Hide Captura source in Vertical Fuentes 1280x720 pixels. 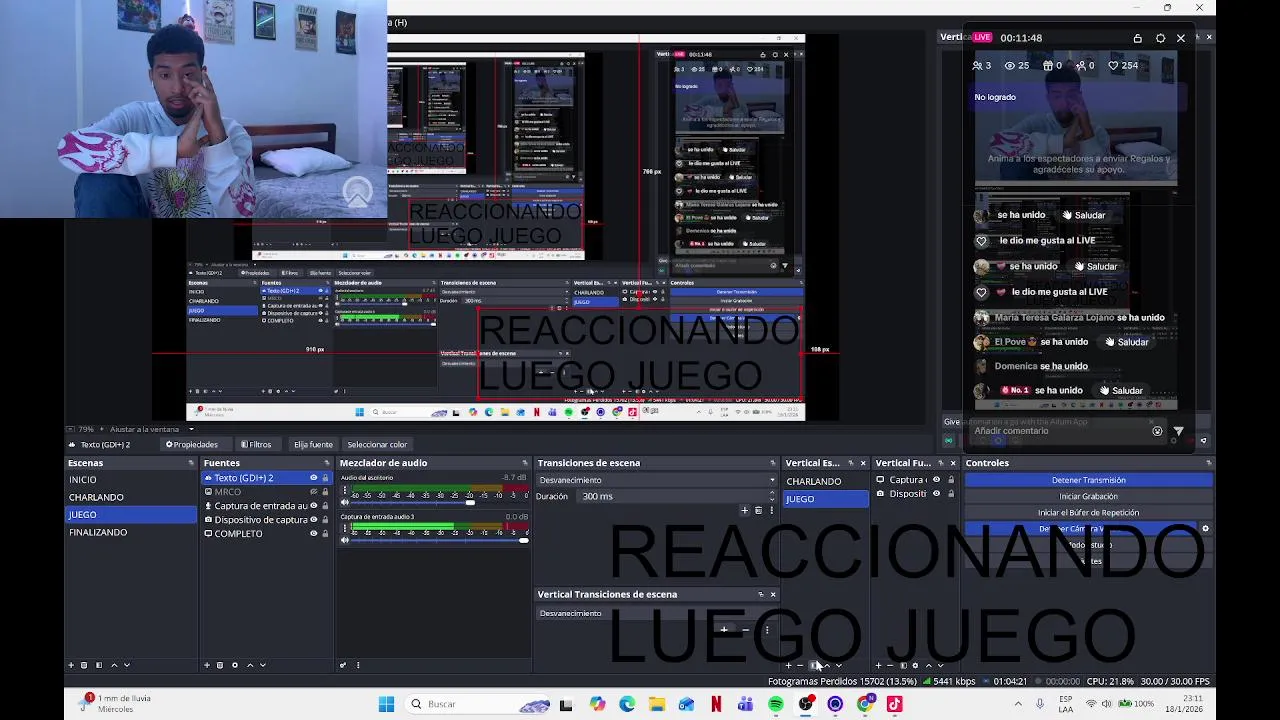click(937, 480)
